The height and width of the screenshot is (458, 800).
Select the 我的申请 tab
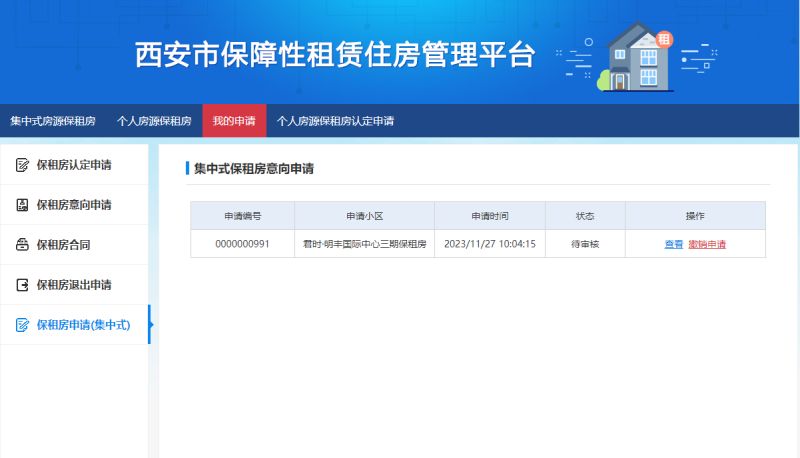coord(234,121)
